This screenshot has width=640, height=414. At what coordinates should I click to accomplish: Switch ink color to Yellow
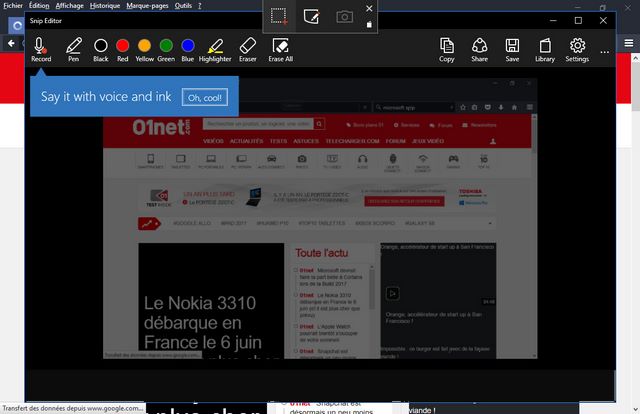[x=144, y=46]
